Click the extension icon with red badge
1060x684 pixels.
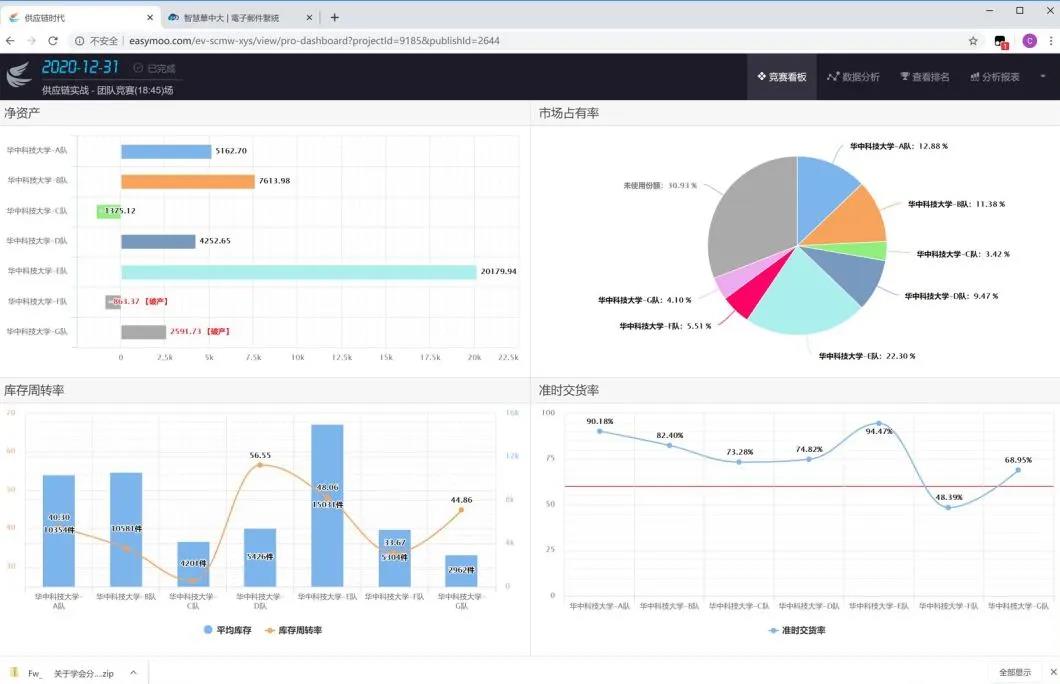pyautogui.click(x=1001, y=42)
